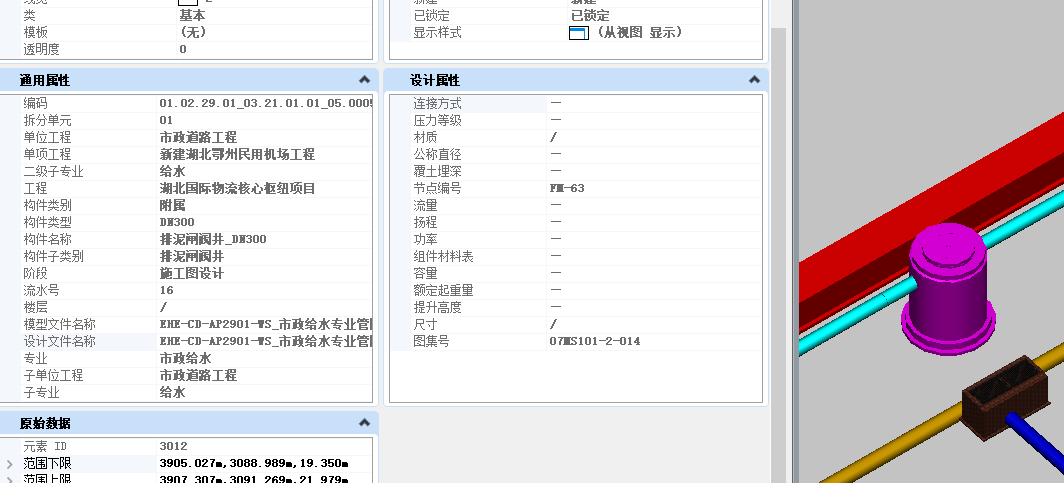Click the 编码 value 01.02.29.01_03.21.01.01_05
The image size is (1064, 483).
pos(265,103)
